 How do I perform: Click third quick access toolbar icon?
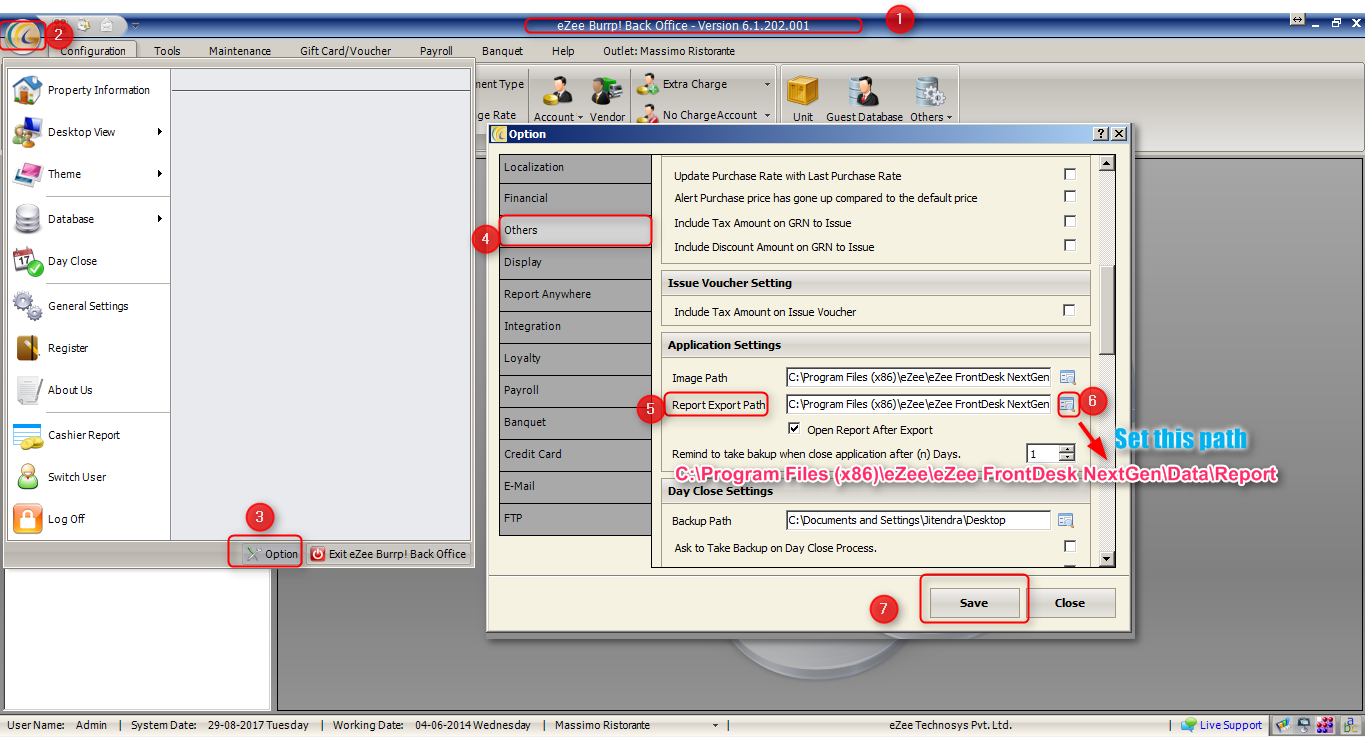[106, 25]
